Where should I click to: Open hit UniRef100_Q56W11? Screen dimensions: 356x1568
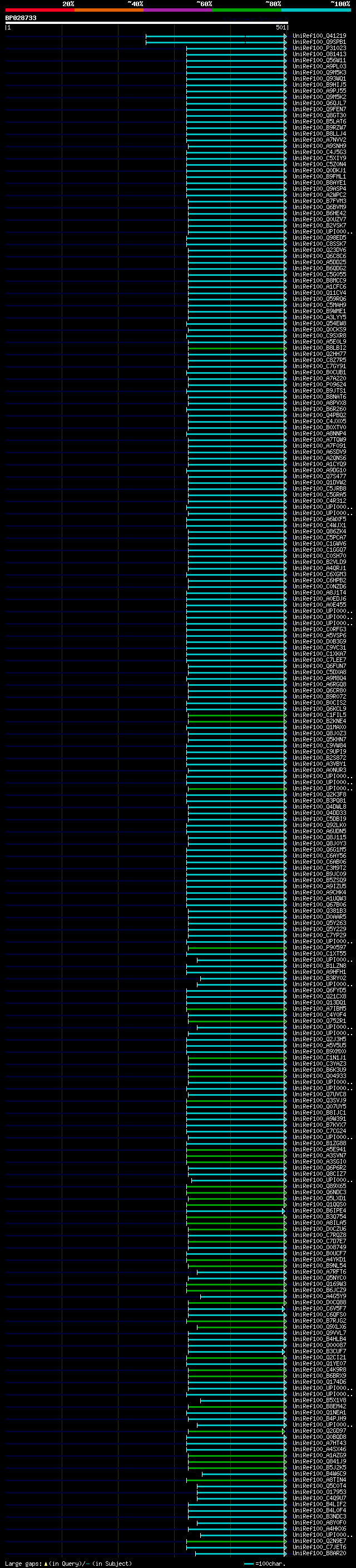point(319,60)
